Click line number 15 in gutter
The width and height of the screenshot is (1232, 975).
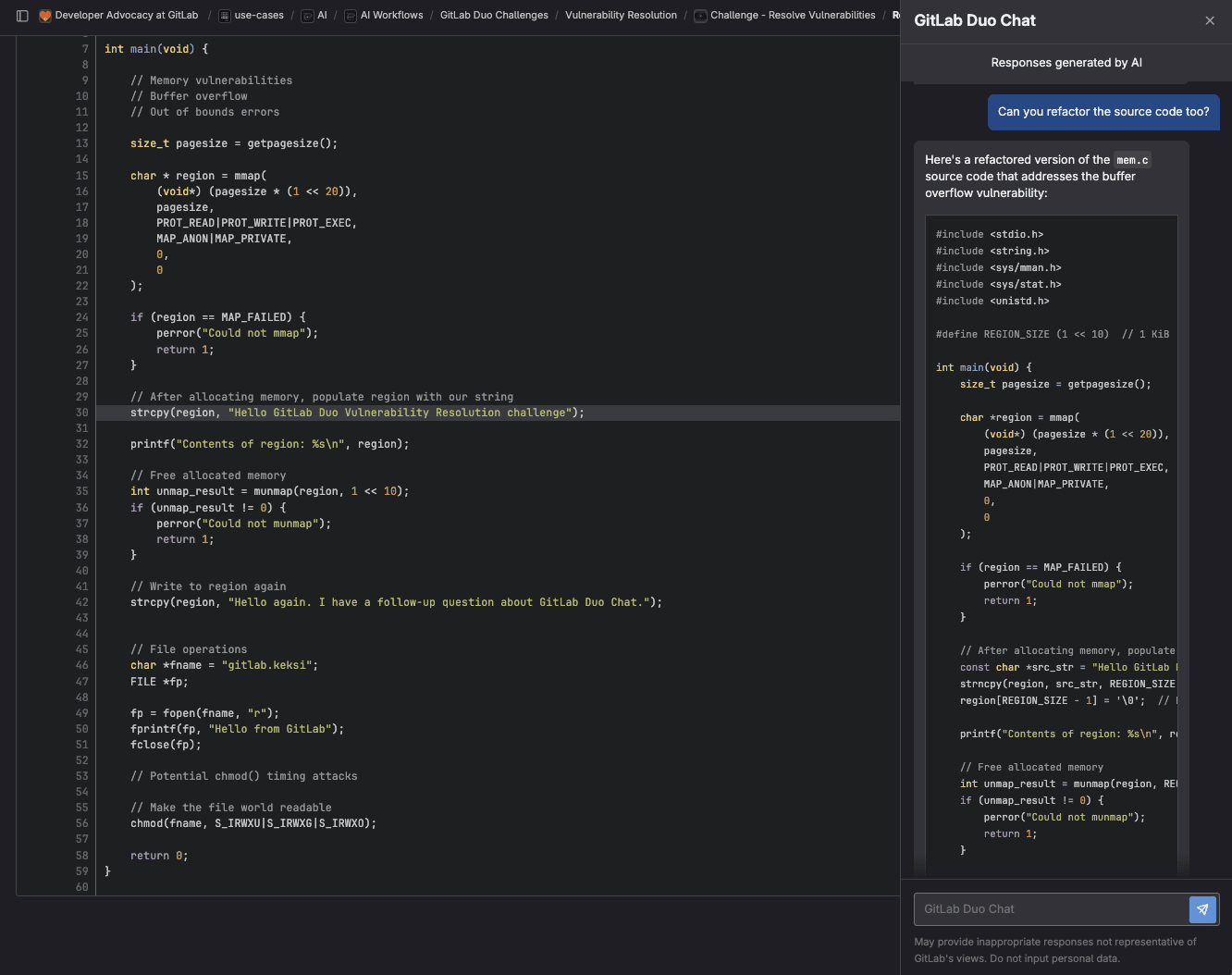coord(82,176)
